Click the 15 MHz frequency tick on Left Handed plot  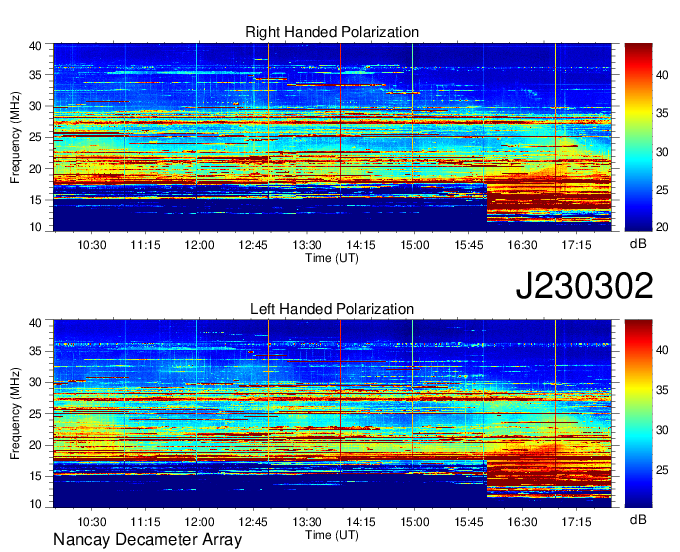tap(36, 477)
